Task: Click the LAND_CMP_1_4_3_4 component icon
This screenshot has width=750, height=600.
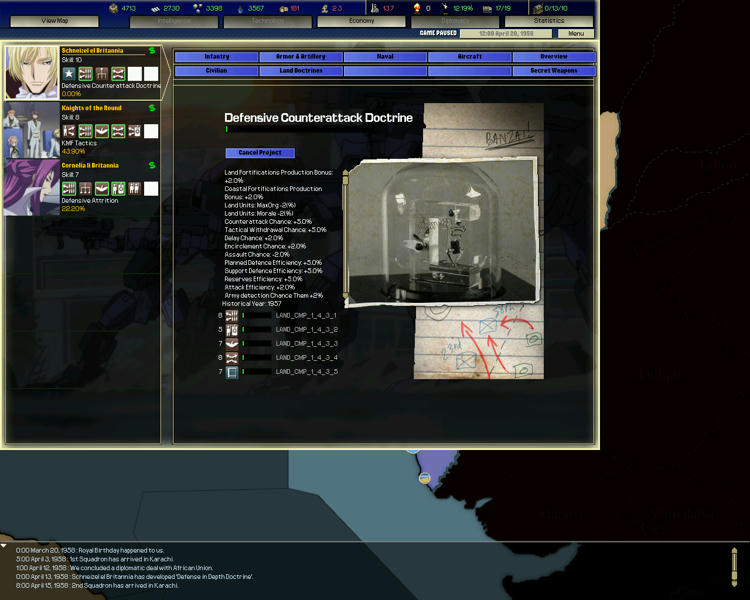Action: click(x=232, y=358)
